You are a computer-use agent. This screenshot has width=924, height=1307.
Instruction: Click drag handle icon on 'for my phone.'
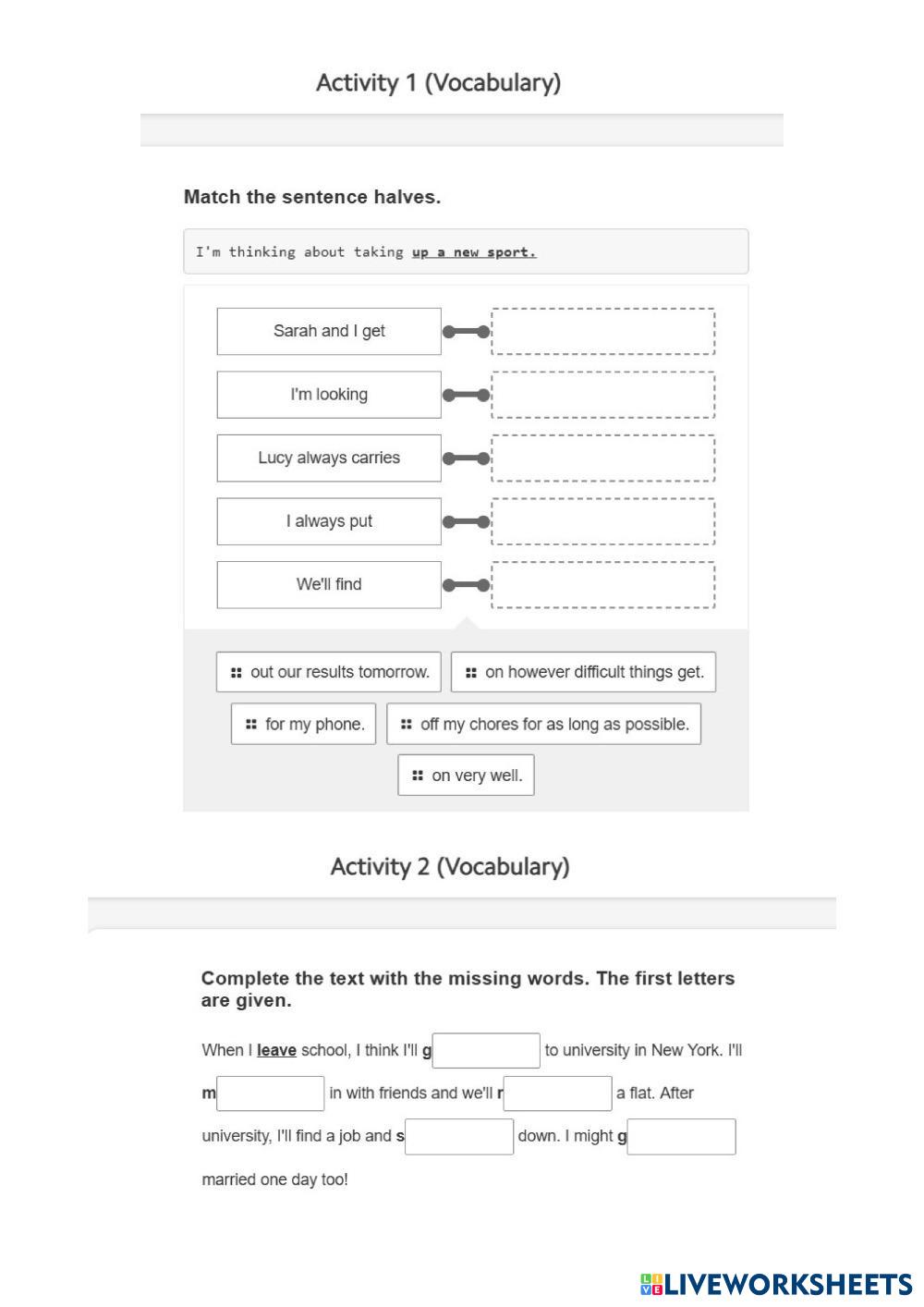[x=251, y=725]
